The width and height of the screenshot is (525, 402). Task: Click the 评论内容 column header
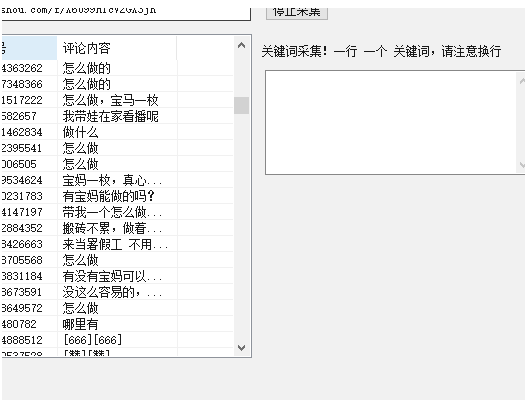coord(117,48)
